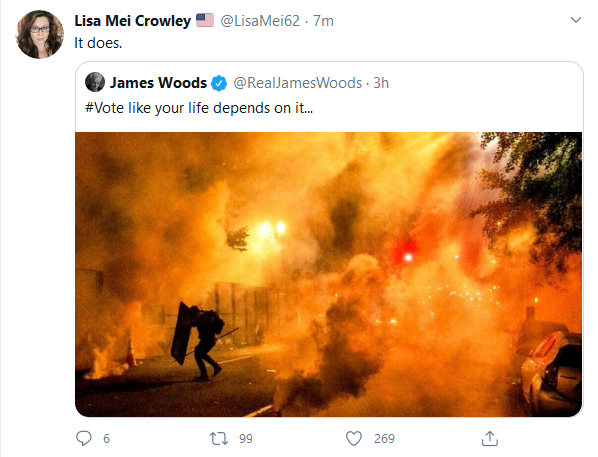Image resolution: width=598 pixels, height=457 pixels.
Task: Click the 269 likes count
Action: tap(384, 439)
